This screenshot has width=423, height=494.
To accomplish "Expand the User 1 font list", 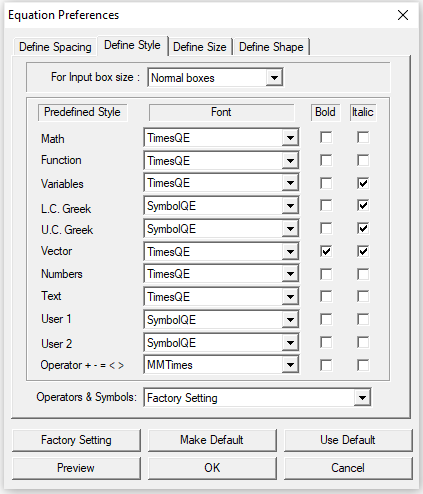I will [290, 320].
